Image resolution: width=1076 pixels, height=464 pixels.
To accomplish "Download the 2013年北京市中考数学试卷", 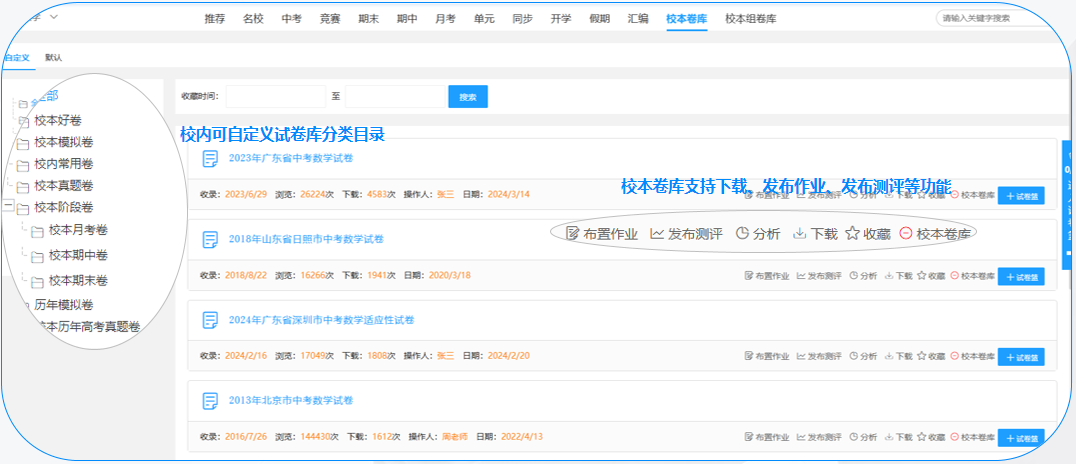I will coord(898,437).
